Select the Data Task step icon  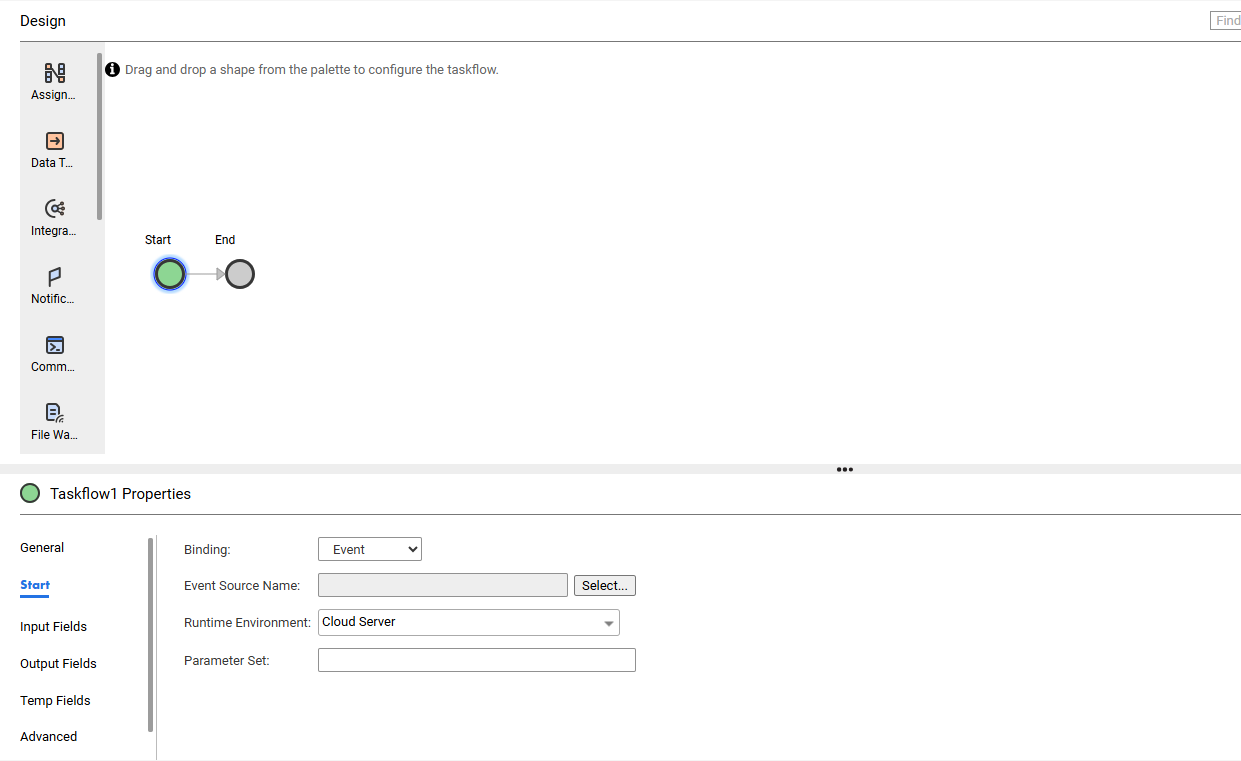click(55, 141)
